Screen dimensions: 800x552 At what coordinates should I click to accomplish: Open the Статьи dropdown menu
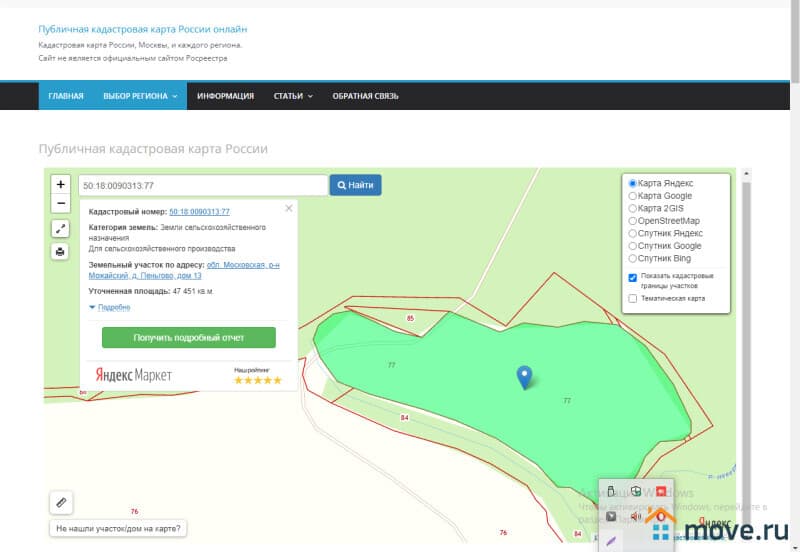tap(293, 96)
